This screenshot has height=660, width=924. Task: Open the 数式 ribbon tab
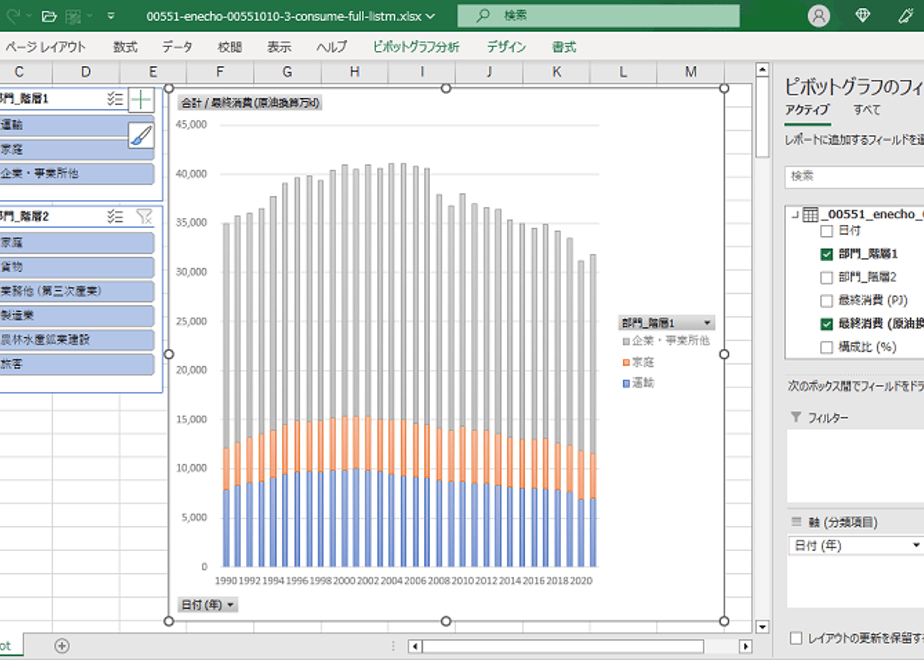tap(125, 47)
